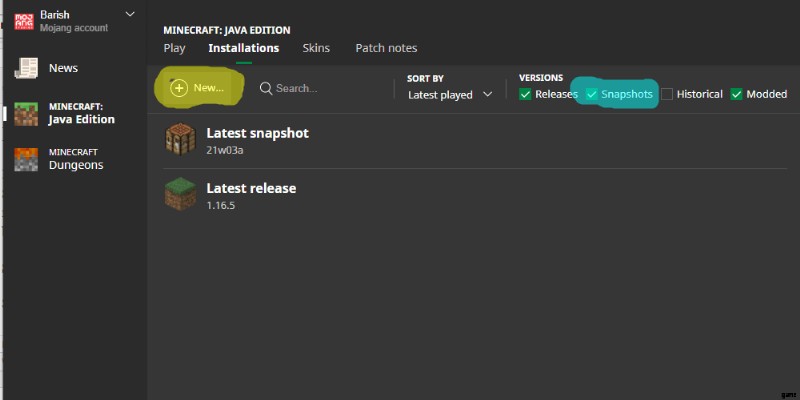This screenshot has height=400, width=800.
Task: Click the installations Search field
Action: 310,88
